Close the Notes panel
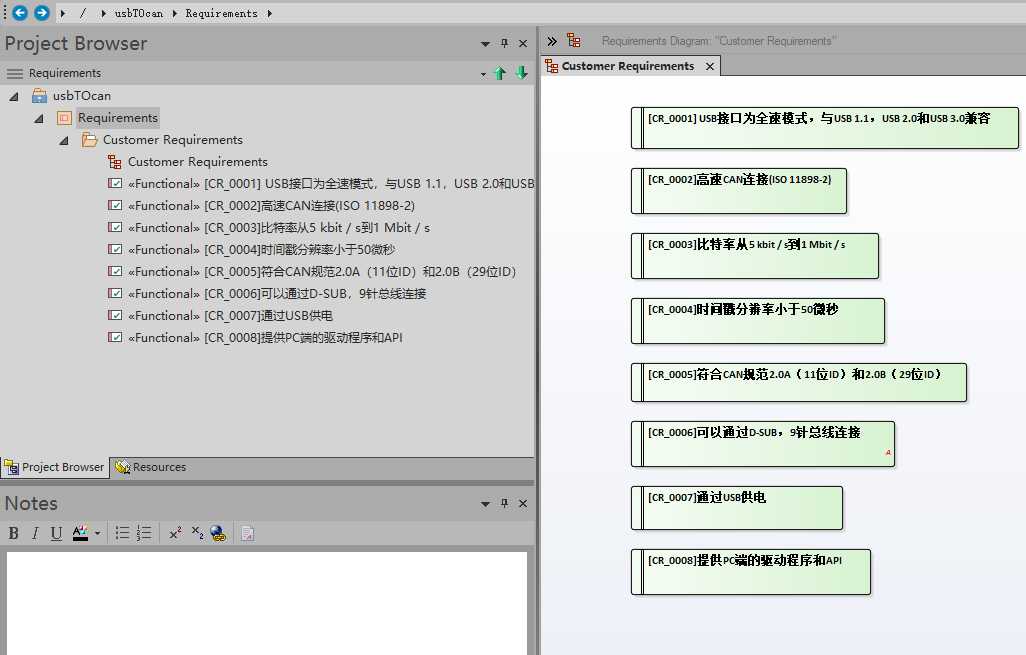This screenshot has height=655, width=1026. tap(523, 503)
